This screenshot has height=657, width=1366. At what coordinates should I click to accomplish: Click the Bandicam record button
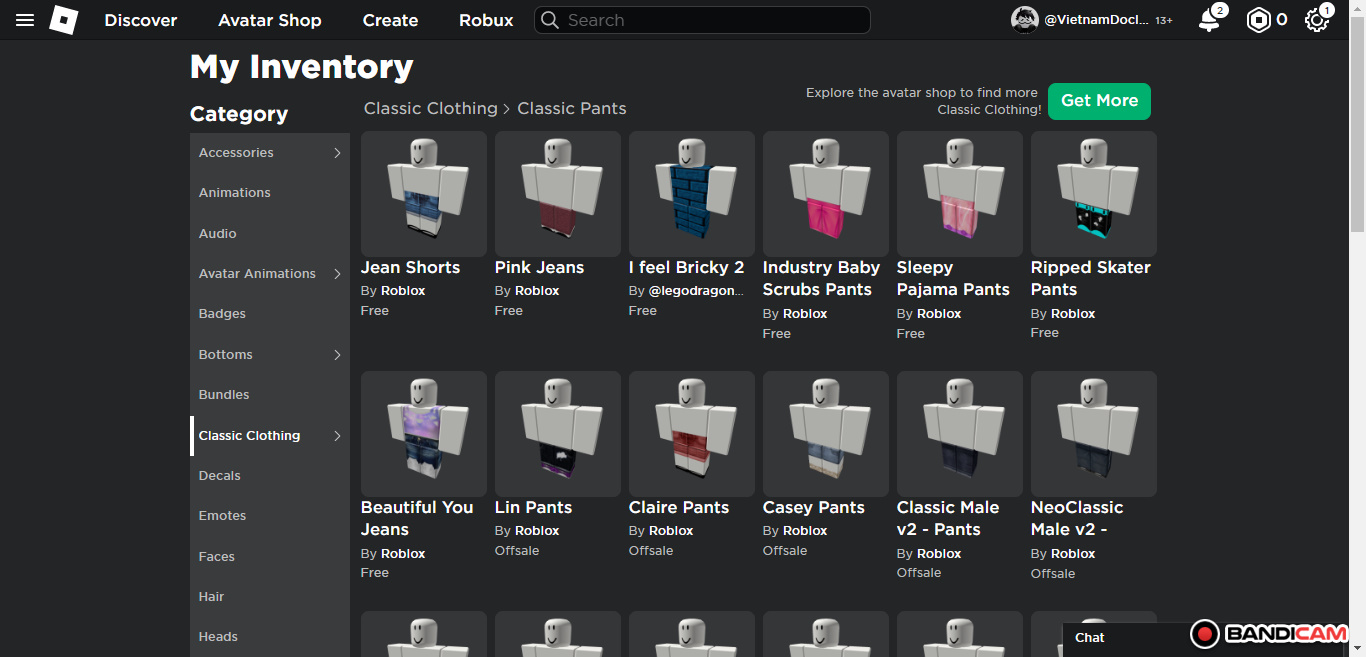pos(1205,634)
